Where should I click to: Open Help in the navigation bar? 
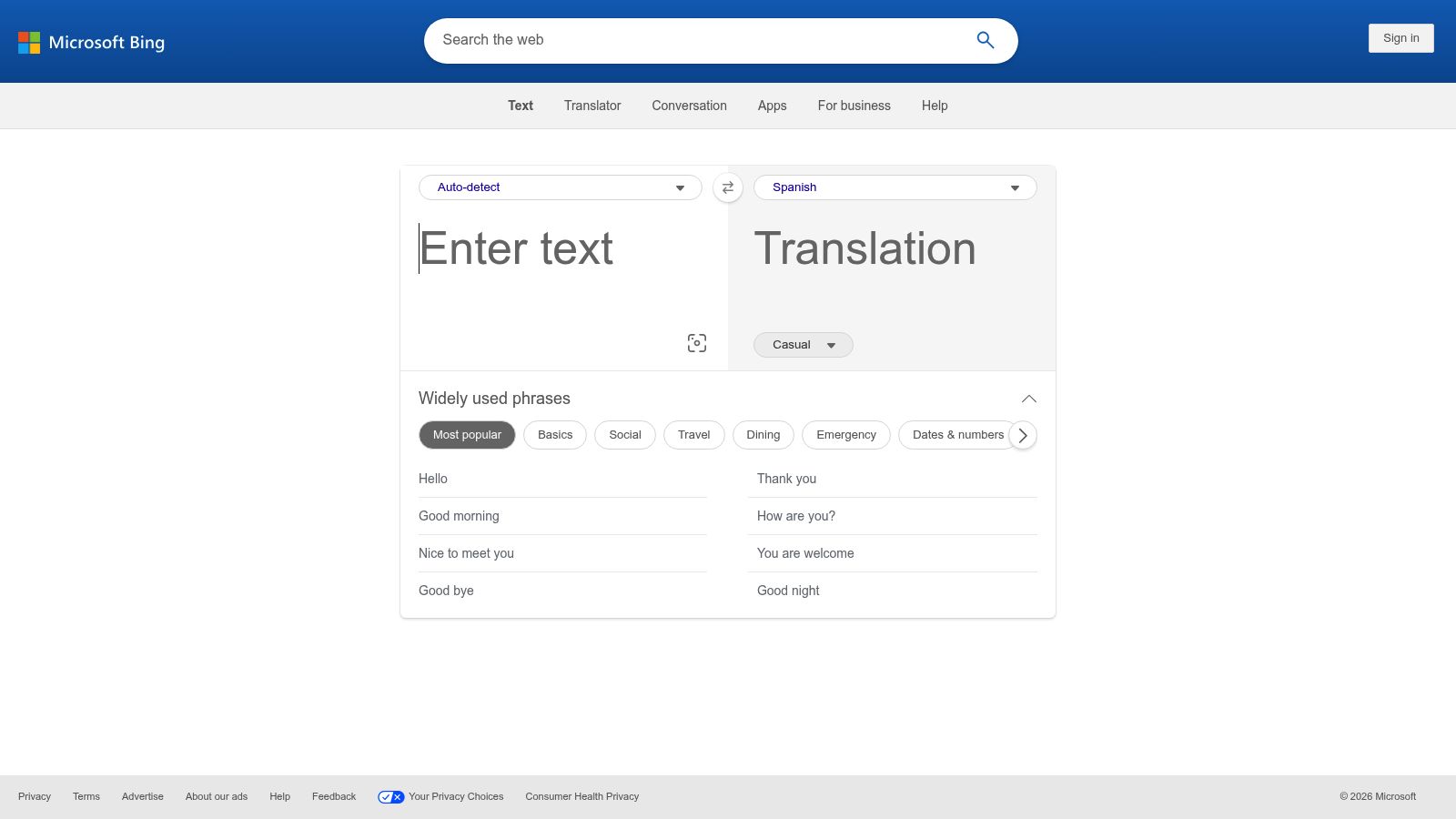[x=935, y=106]
